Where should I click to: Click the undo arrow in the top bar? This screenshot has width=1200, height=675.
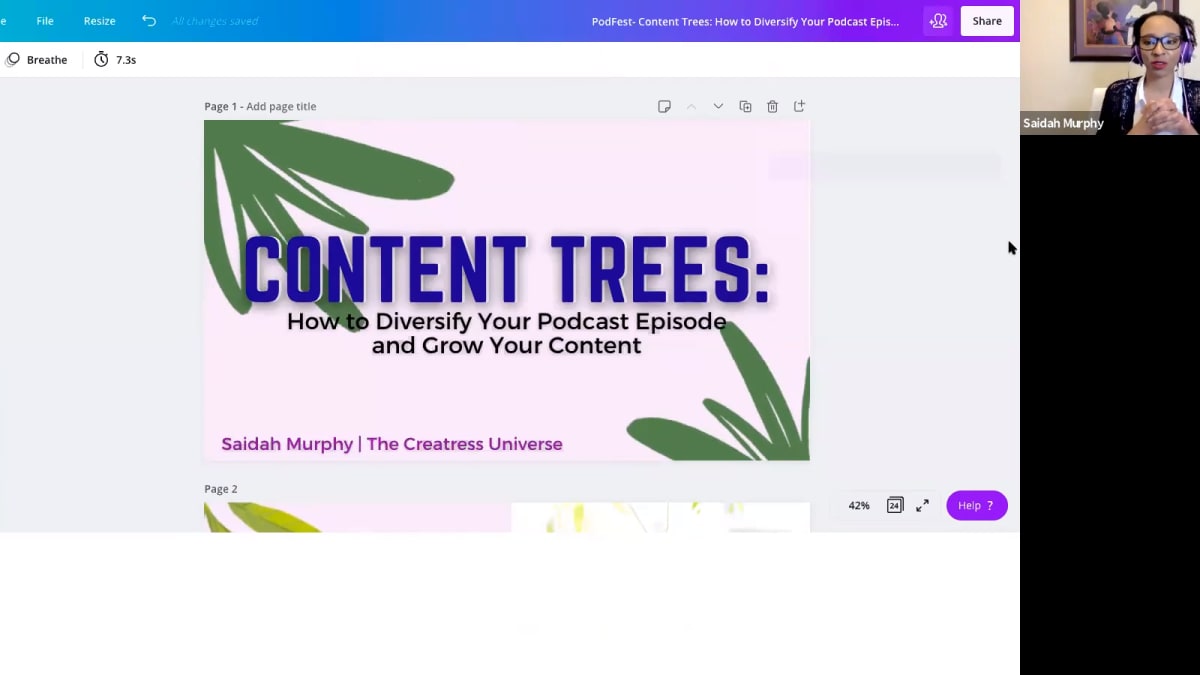click(149, 20)
